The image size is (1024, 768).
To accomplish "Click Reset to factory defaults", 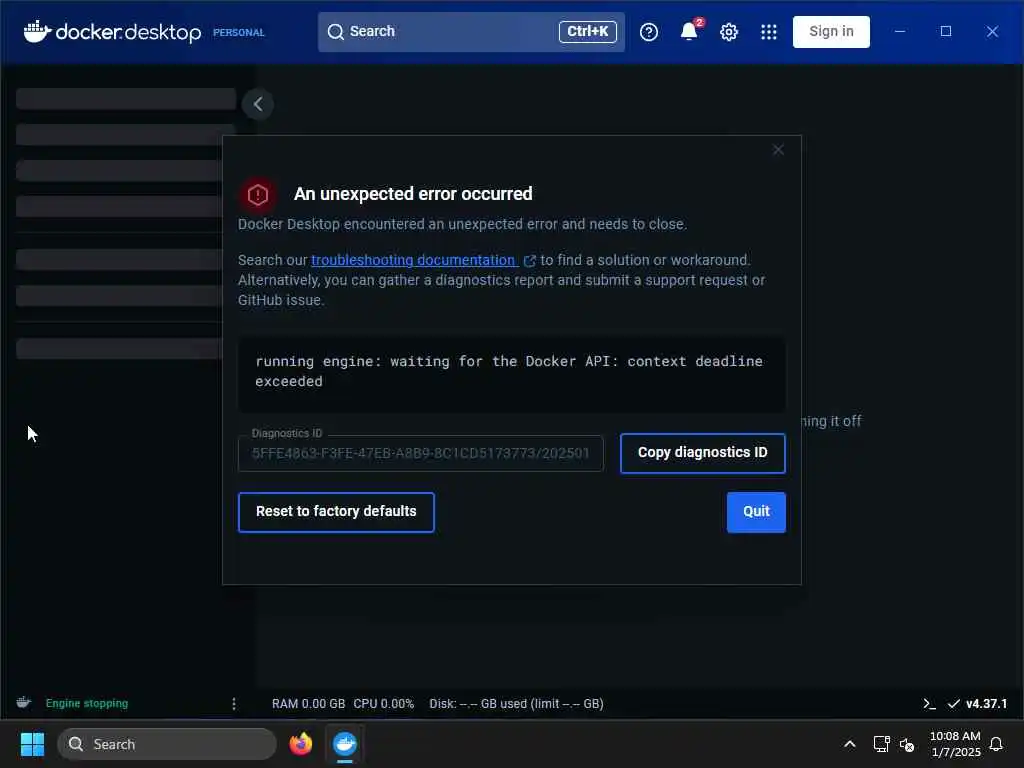I will point(336,511).
